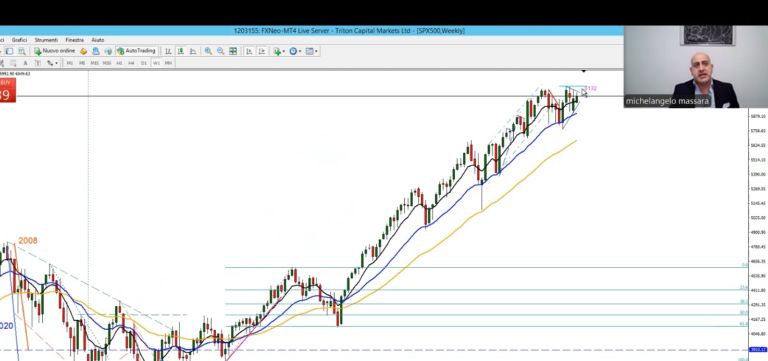Screen dimensions: 768x361
Task: Switch to bar chart display icon
Action: point(168,51)
